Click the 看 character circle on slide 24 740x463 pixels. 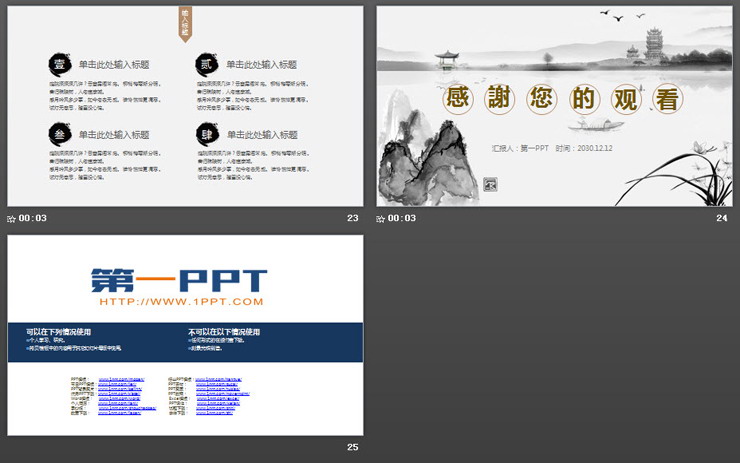click(667, 99)
